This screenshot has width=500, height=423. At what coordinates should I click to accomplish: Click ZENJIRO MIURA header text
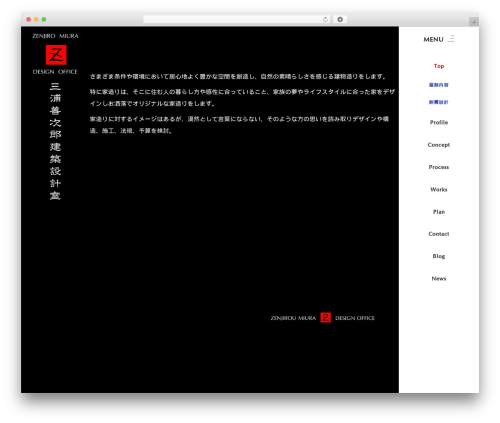(55, 36)
